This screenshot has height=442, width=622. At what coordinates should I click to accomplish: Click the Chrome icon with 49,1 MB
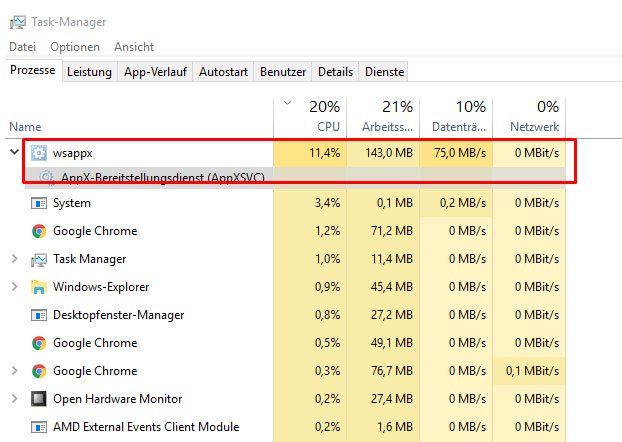point(39,343)
